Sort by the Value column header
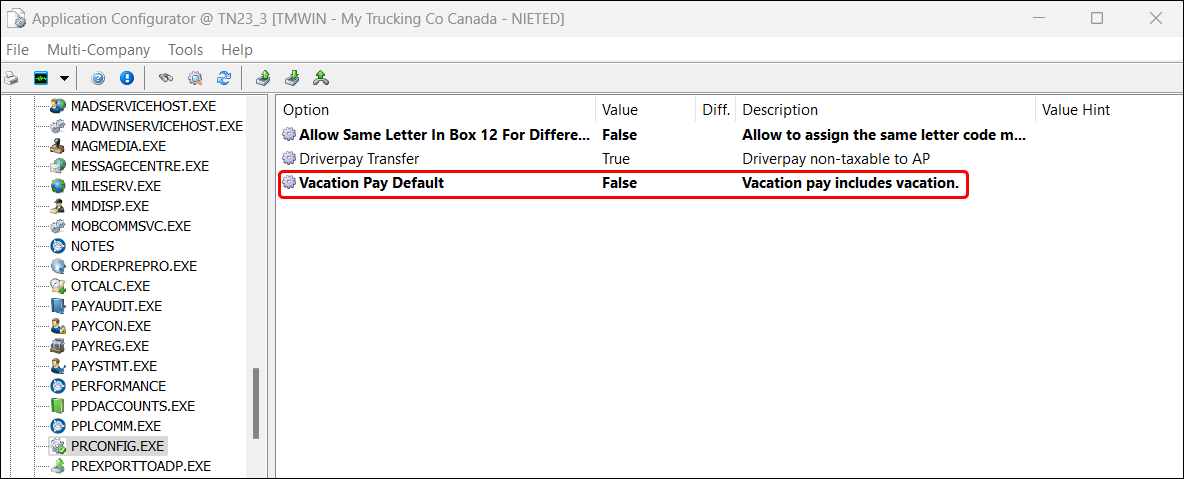This screenshot has width=1184, height=479. [x=620, y=110]
